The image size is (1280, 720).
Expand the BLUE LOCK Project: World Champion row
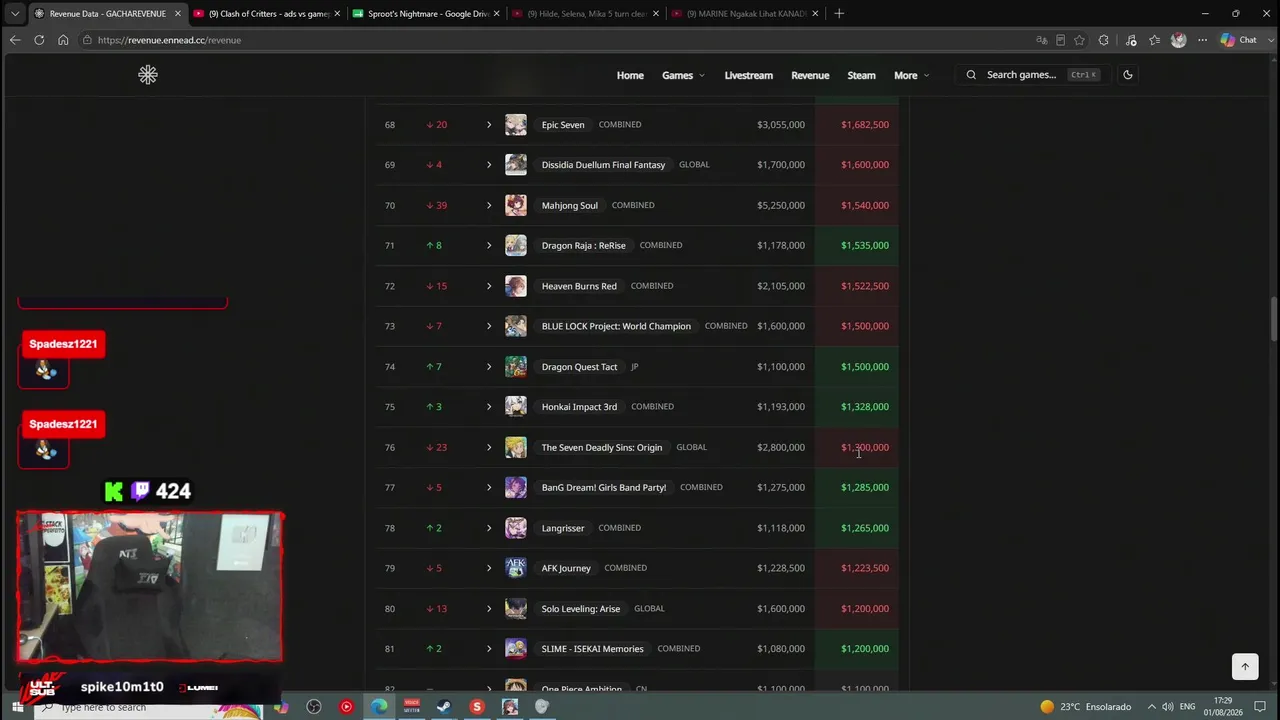tap(489, 326)
